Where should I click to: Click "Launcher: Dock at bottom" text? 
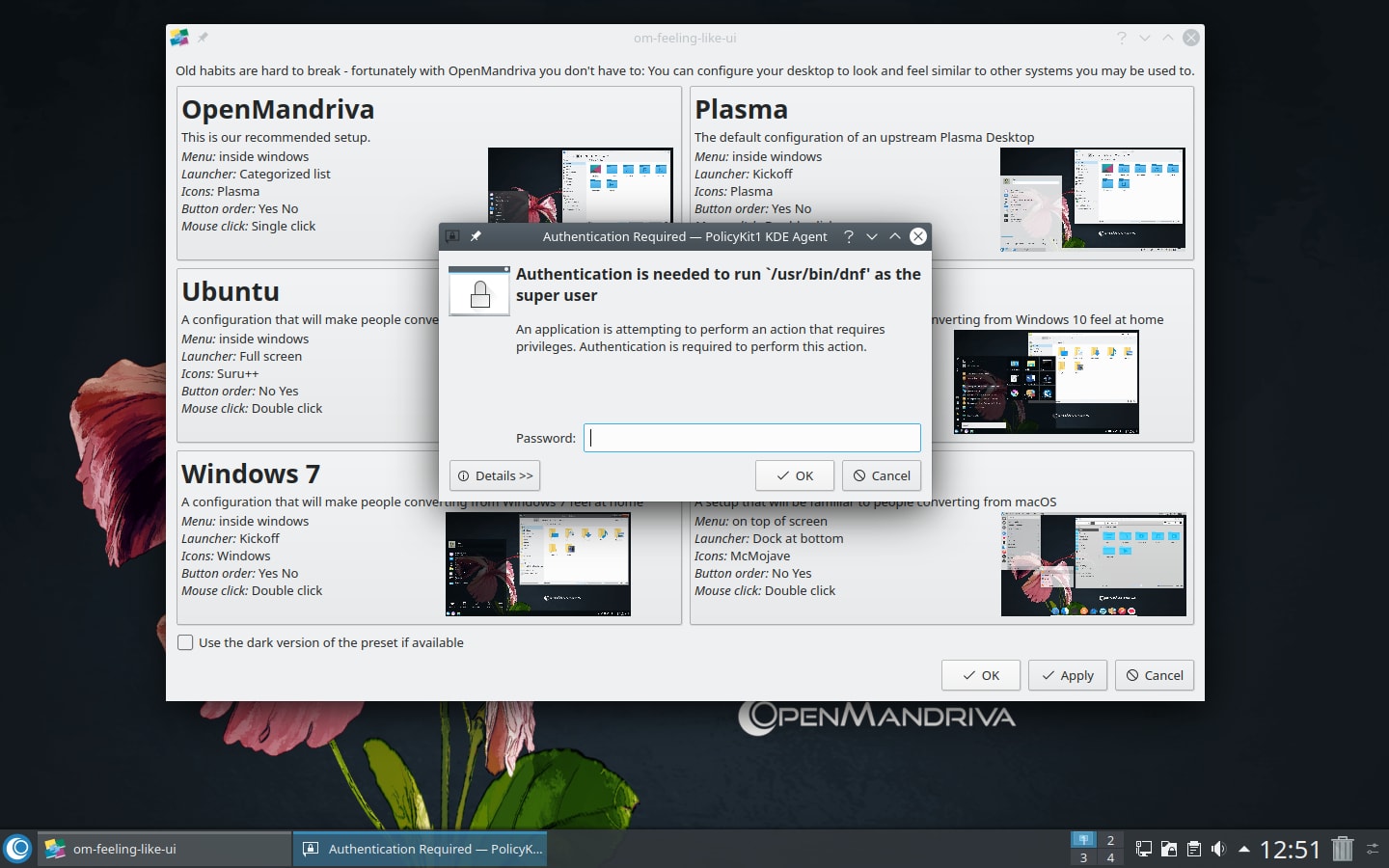pos(769,538)
